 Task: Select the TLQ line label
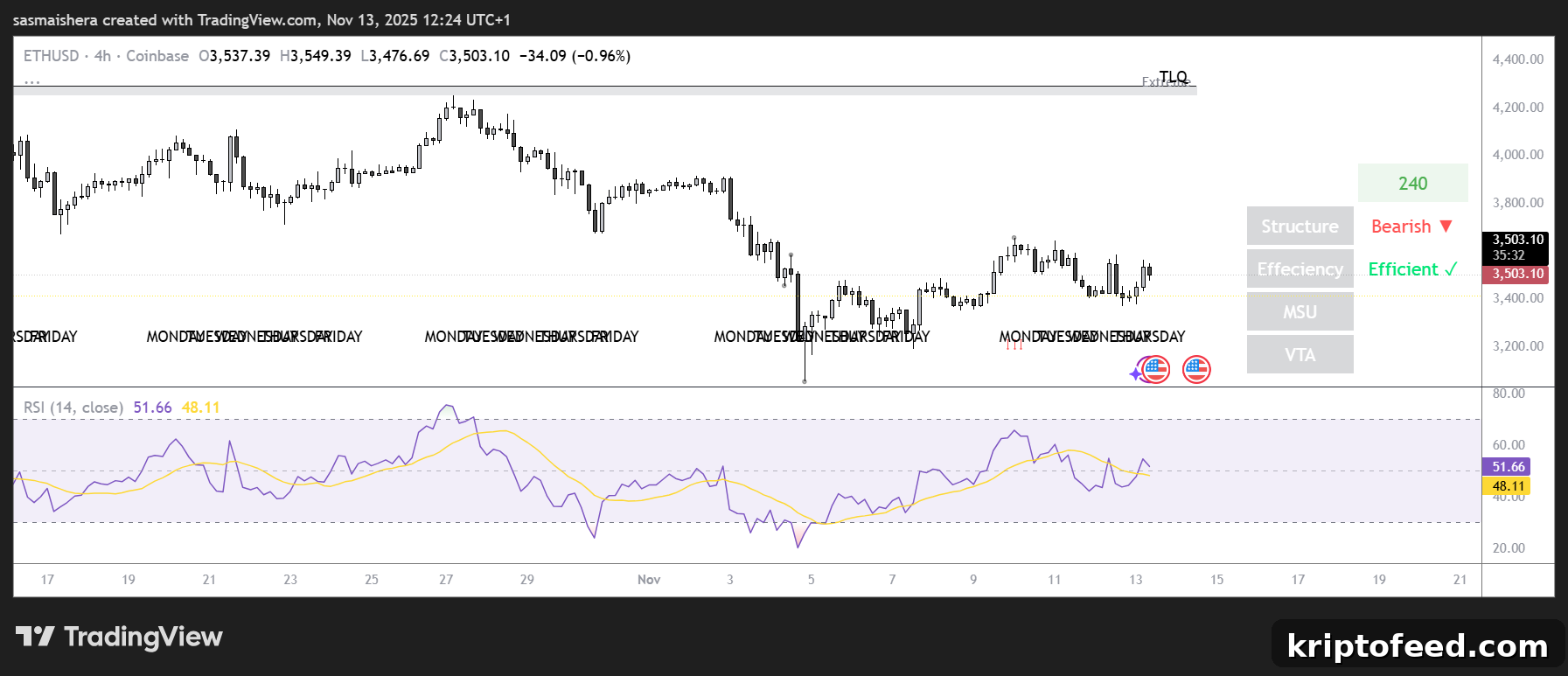tap(1173, 76)
